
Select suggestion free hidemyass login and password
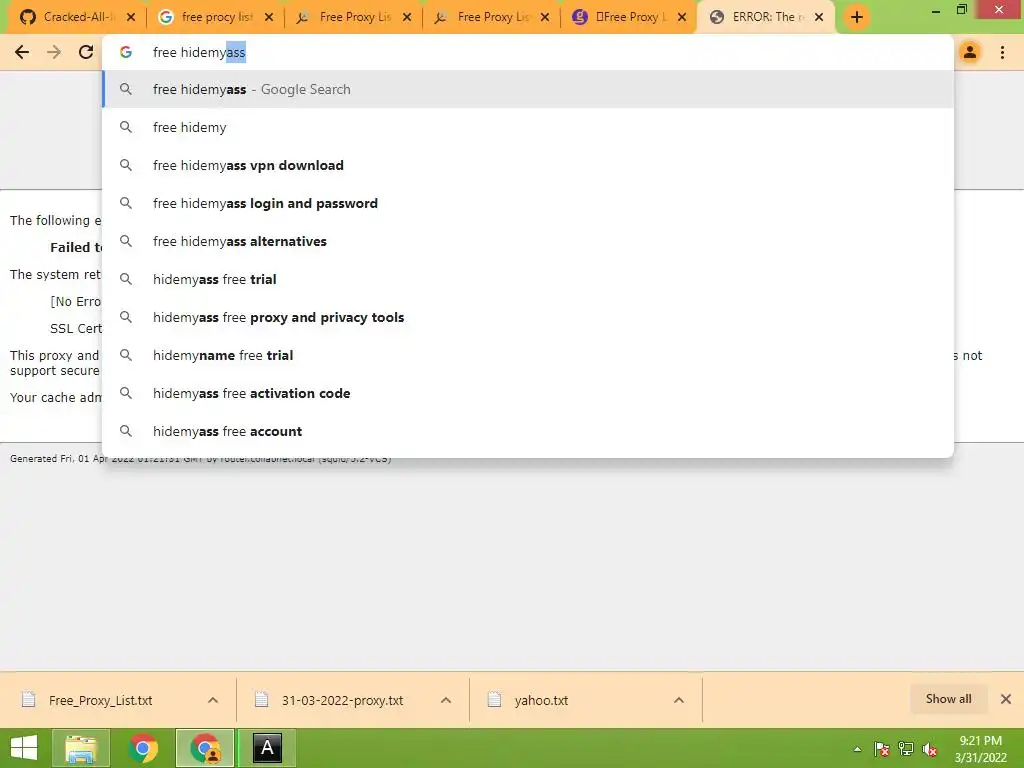528,203
